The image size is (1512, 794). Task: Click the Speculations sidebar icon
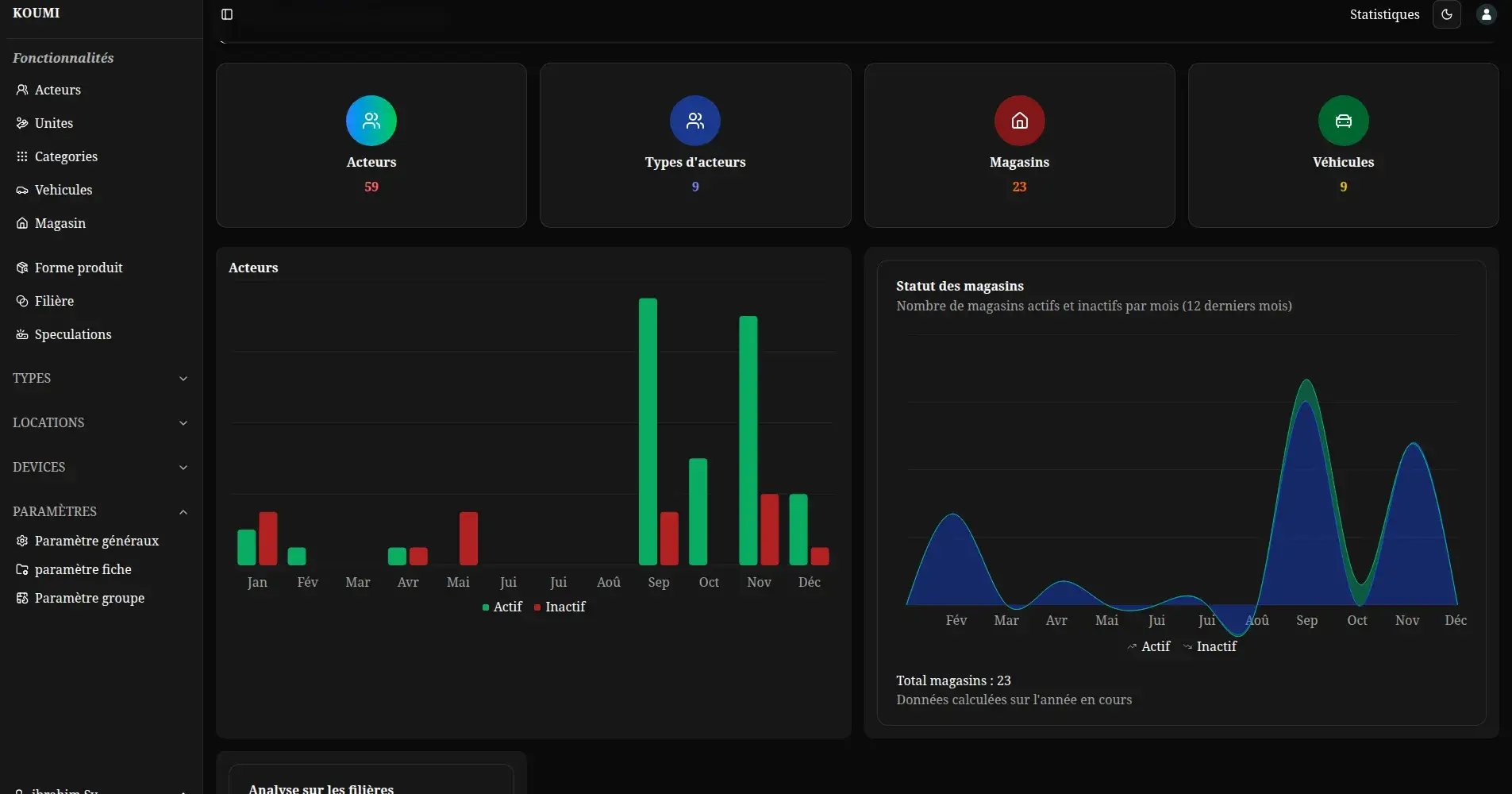pyautogui.click(x=21, y=334)
